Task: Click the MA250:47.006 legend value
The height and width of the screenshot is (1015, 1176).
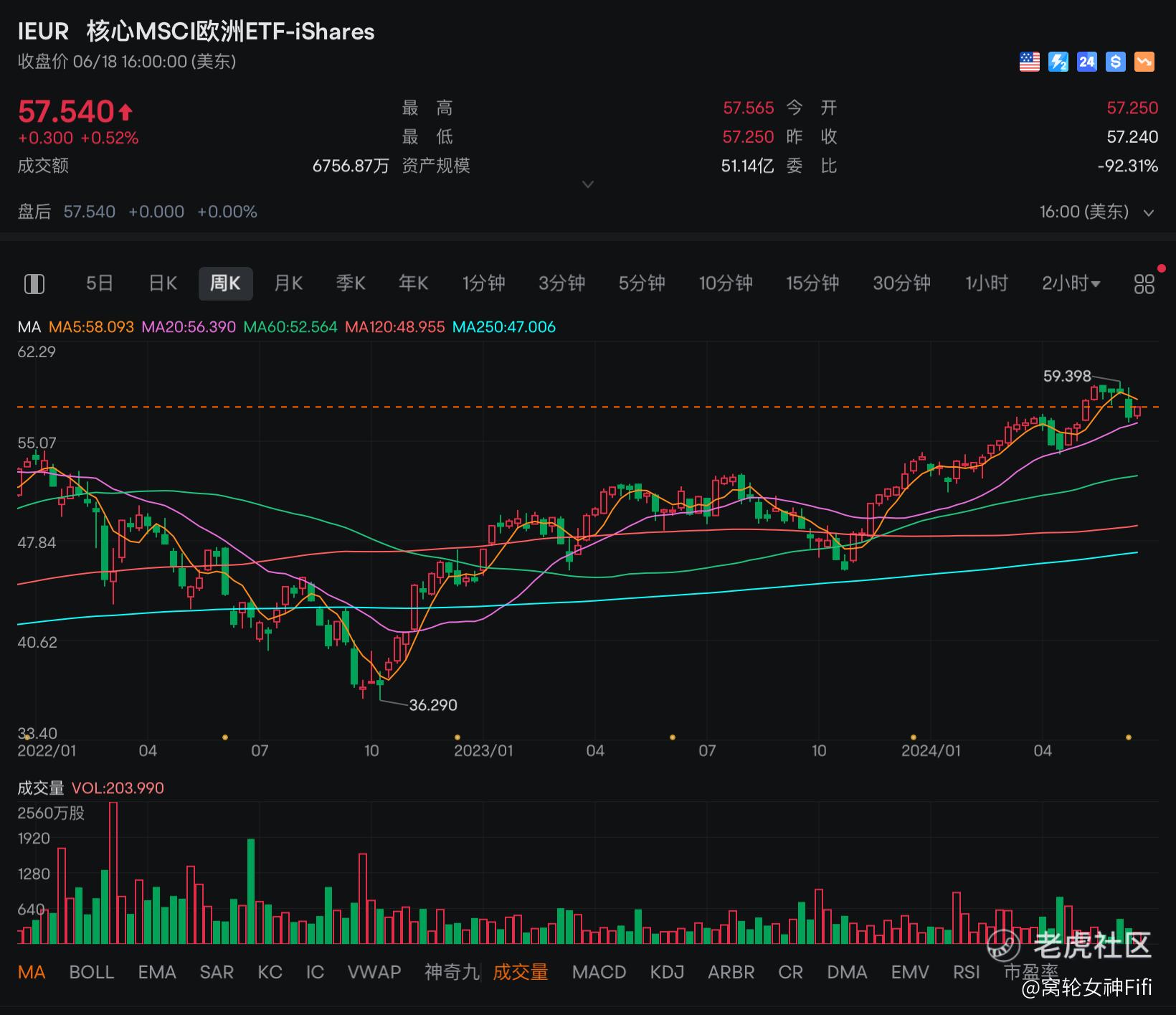Action: point(504,327)
